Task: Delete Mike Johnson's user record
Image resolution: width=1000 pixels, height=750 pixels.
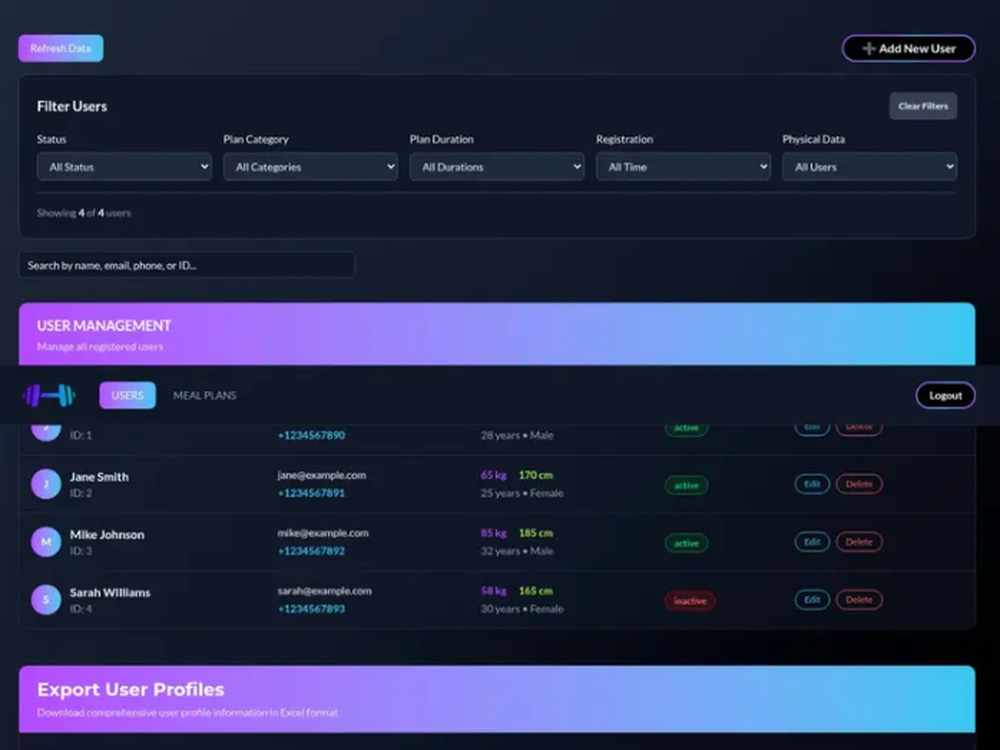Action: 859,542
